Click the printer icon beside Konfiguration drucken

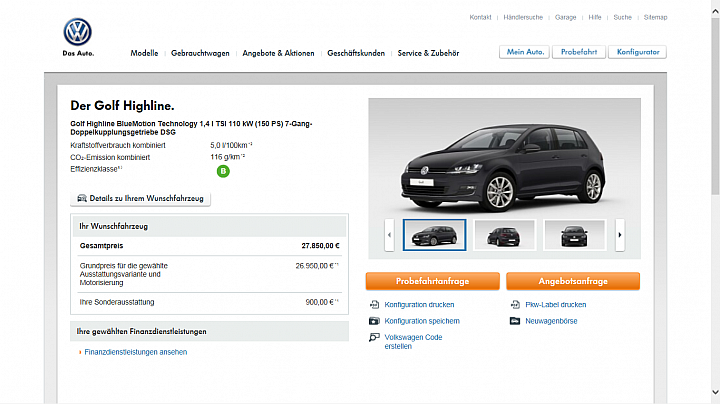[x=374, y=304]
